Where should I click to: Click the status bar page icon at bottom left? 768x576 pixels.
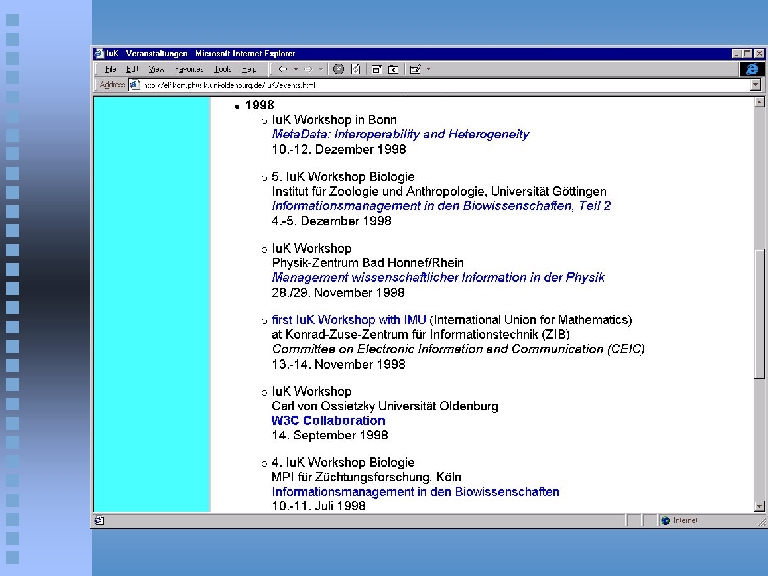tap(99, 520)
